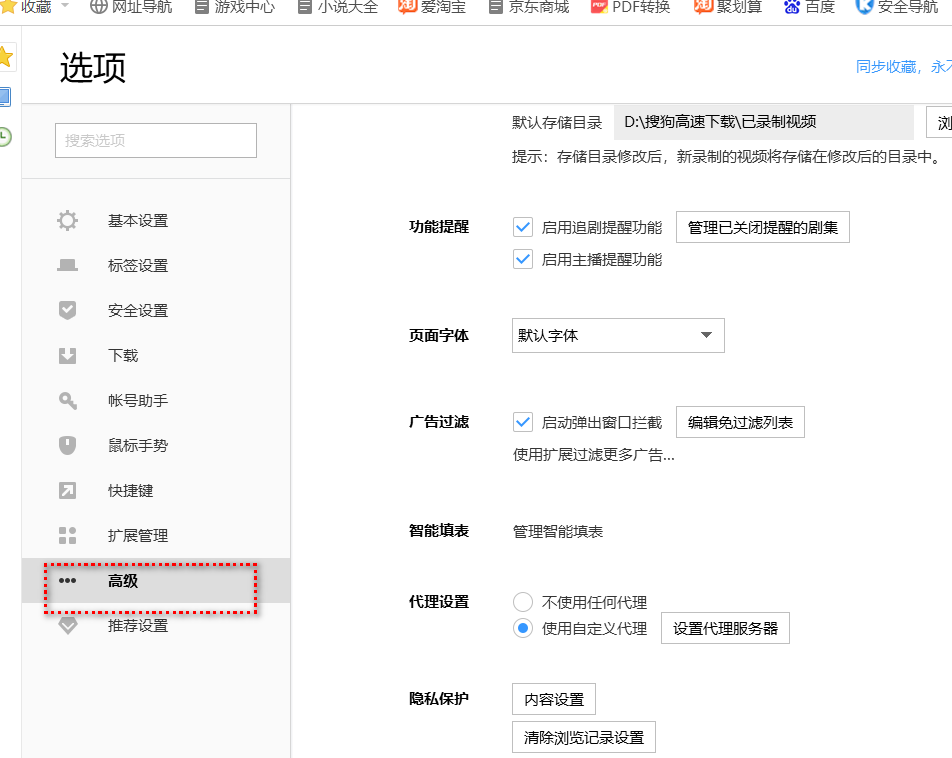The height and width of the screenshot is (758, 952).
Task: Click the shield icon for 安全设置
Action: (67, 310)
